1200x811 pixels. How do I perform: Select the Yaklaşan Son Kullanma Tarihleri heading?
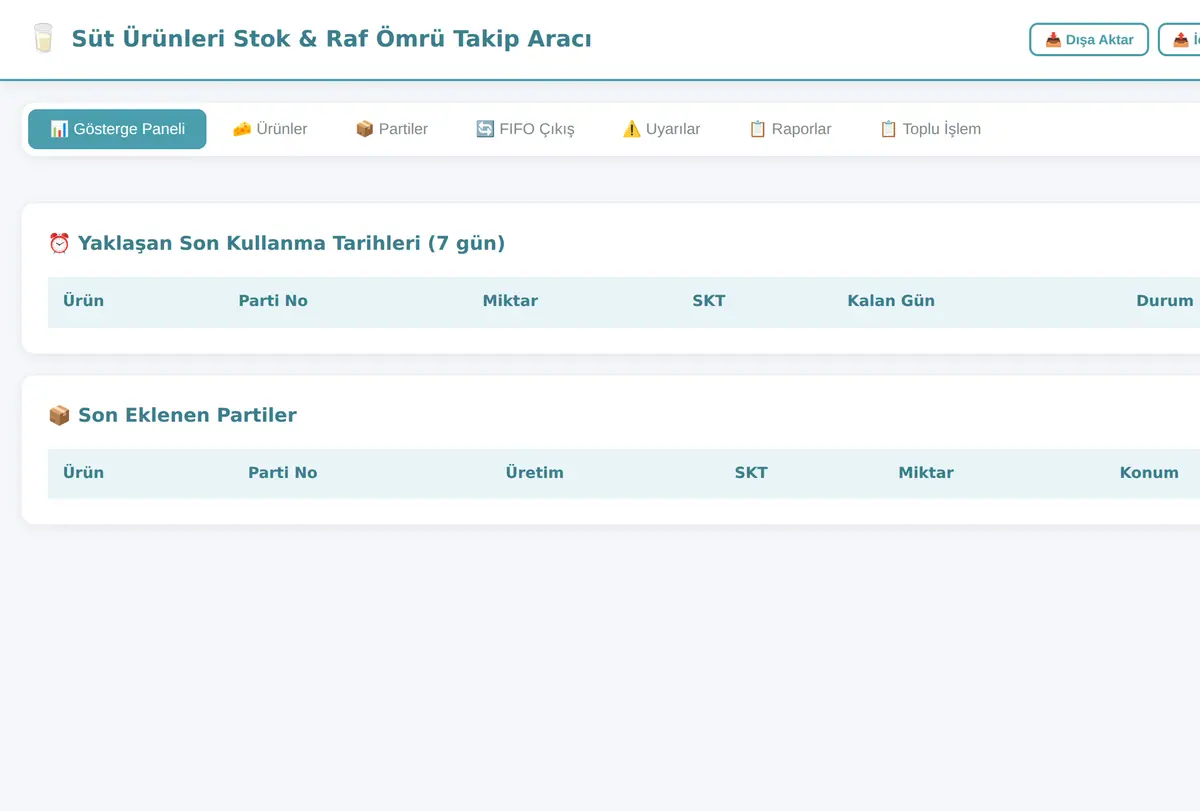point(277,243)
